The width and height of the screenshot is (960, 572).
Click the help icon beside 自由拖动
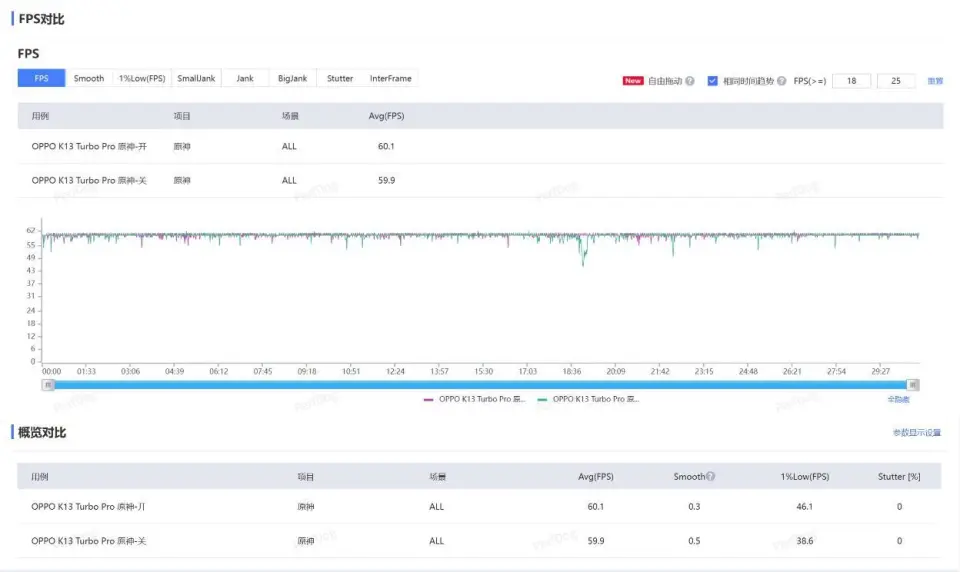690,81
